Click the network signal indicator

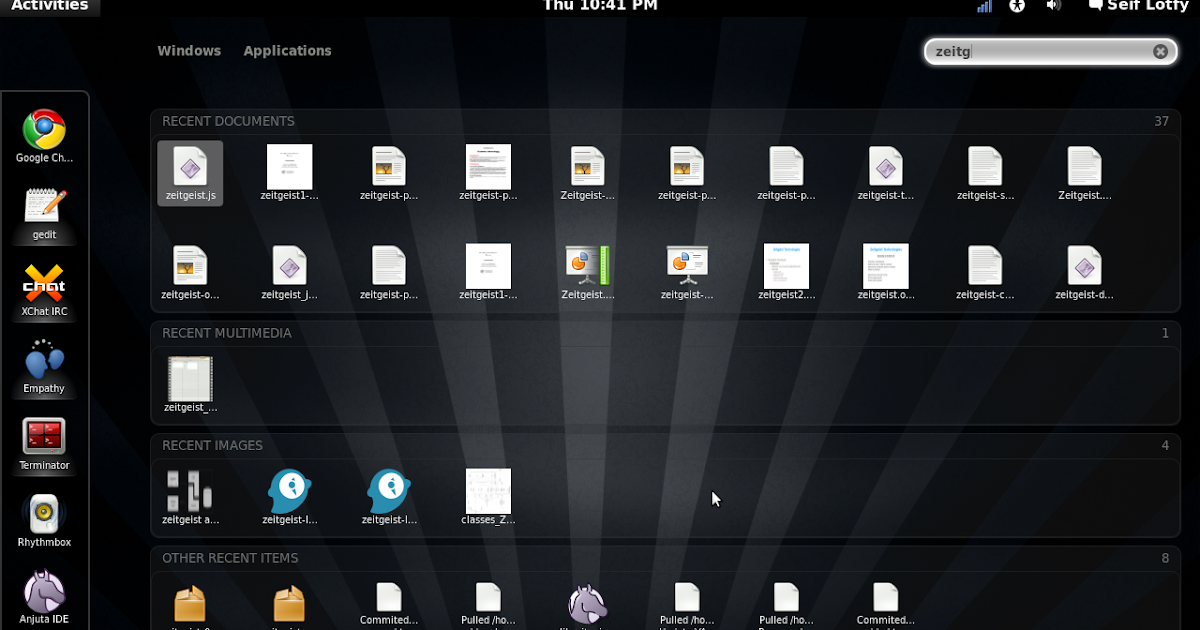pos(983,6)
